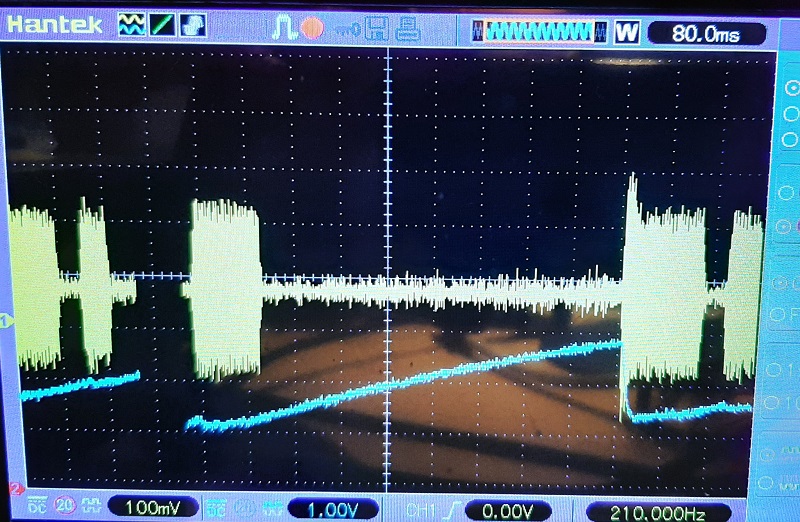The image size is (800, 522).
Task: Click the rising edge trigger slope symbol
Action: click(452, 509)
